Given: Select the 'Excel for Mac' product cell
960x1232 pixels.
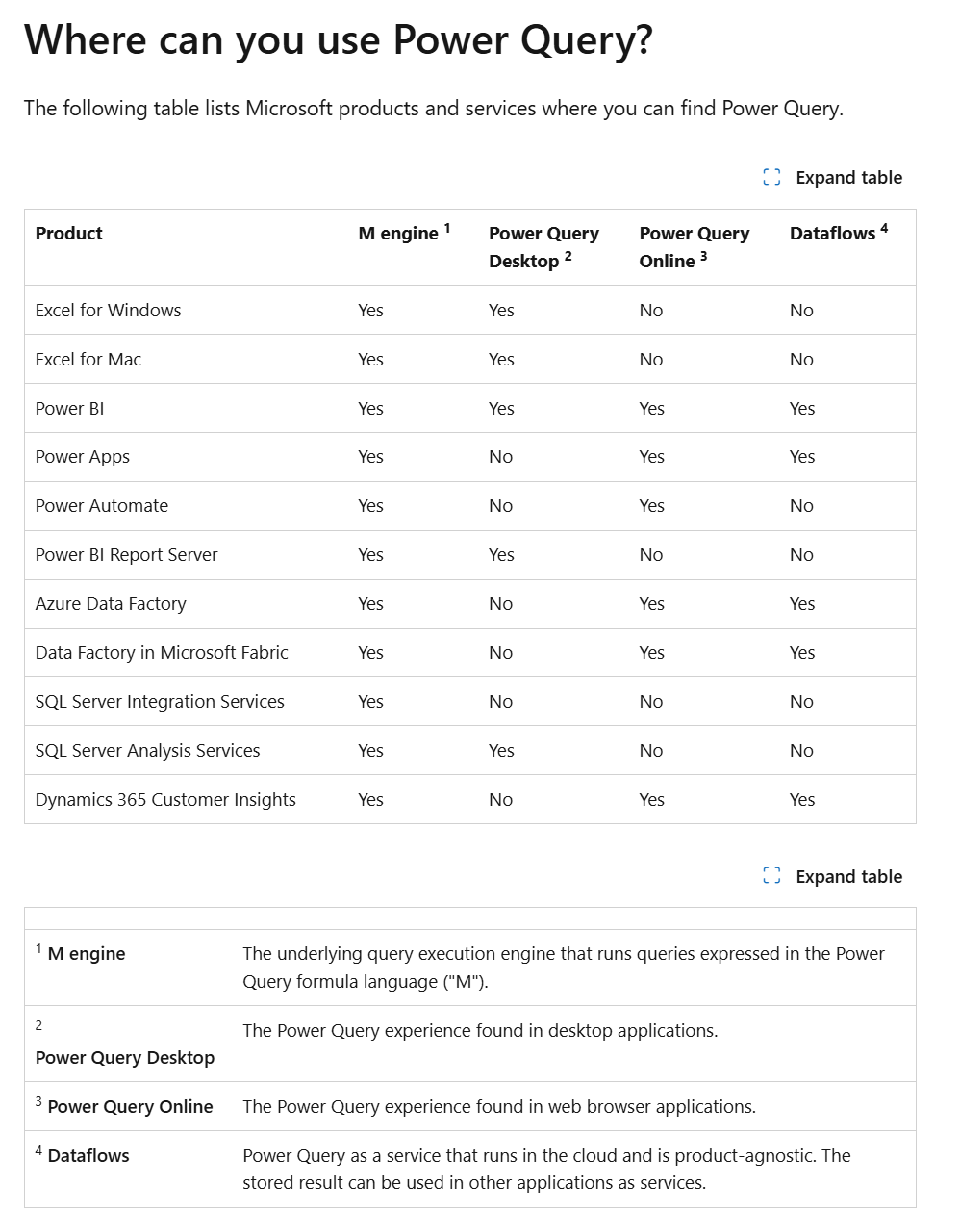Looking at the screenshot, I should tap(88, 359).
